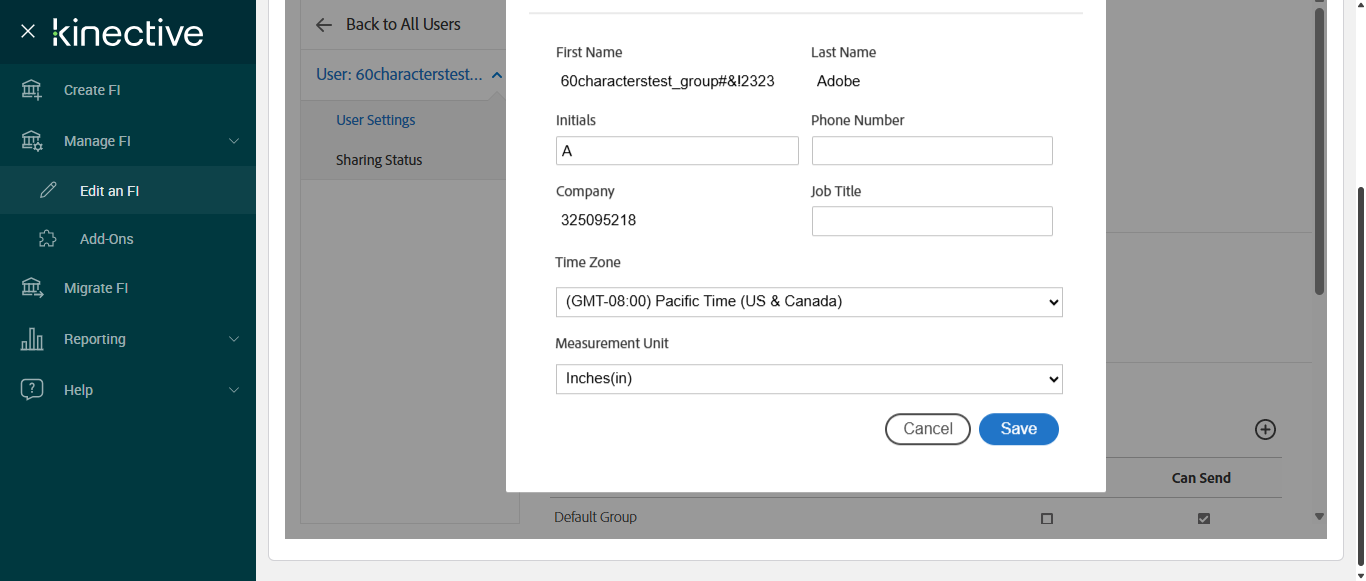Open the Time Zone dropdown
Image resolution: width=1366 pixels, height=581 pixels.
tap(809, 302)
